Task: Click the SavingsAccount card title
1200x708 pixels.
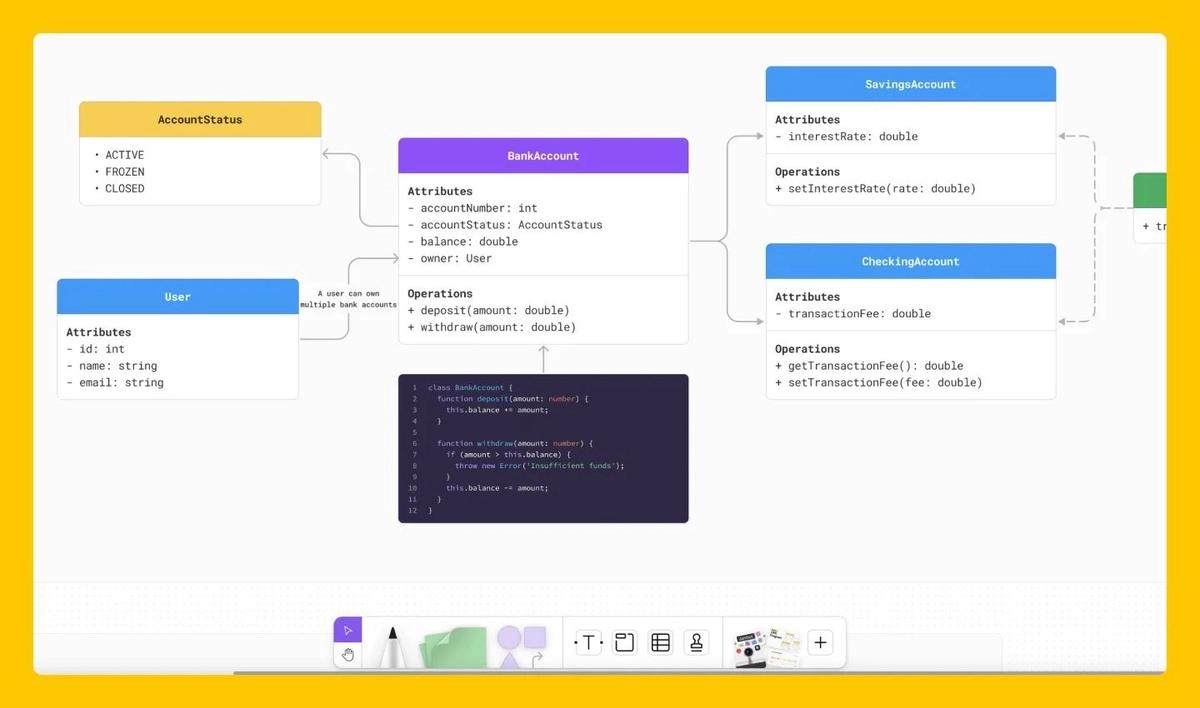Action: [910, 83]
